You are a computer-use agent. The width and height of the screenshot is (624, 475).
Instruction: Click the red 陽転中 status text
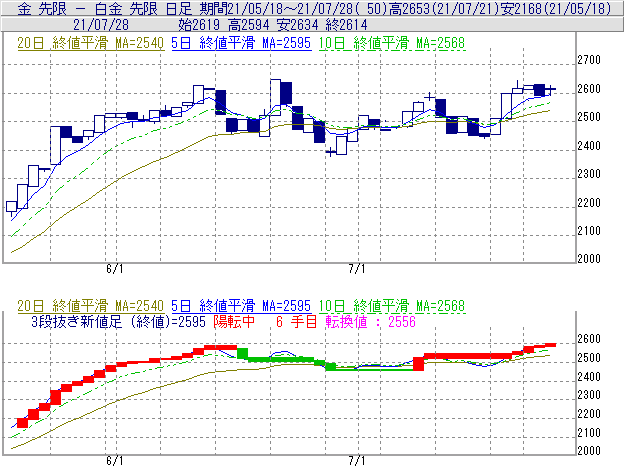pos(234,321)
